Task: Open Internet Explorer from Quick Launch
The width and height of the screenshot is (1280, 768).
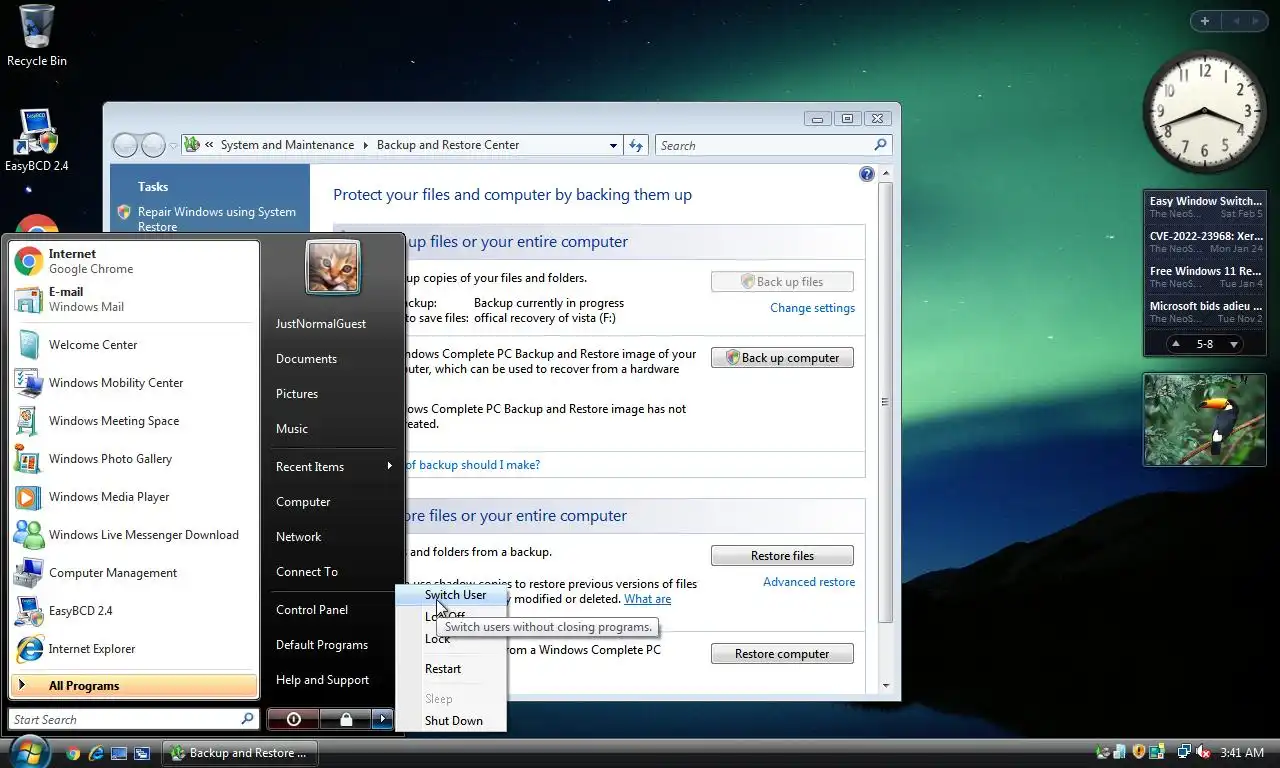Action: point(96,753)
